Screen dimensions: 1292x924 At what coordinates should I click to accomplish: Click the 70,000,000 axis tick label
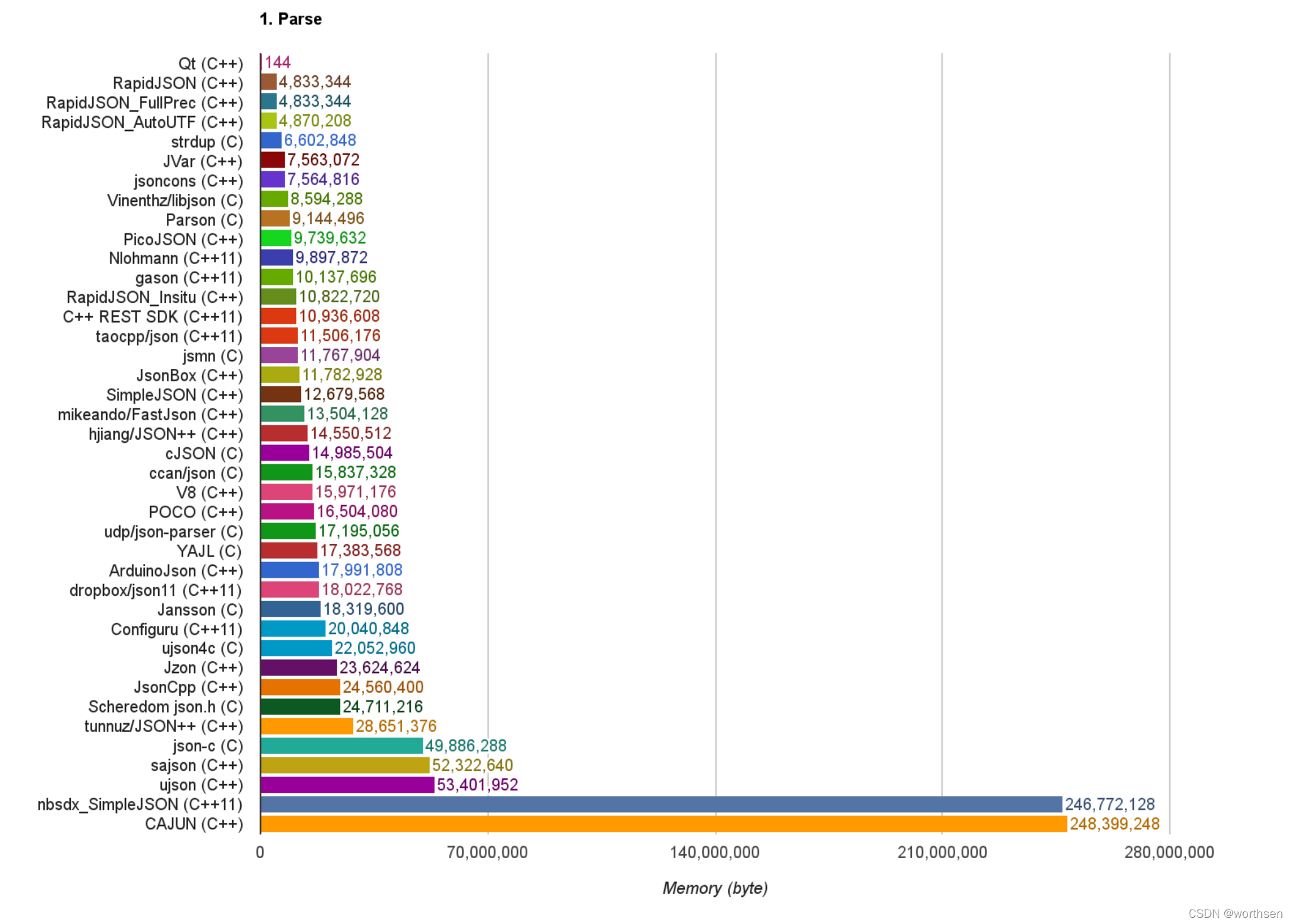pos(487,852)
